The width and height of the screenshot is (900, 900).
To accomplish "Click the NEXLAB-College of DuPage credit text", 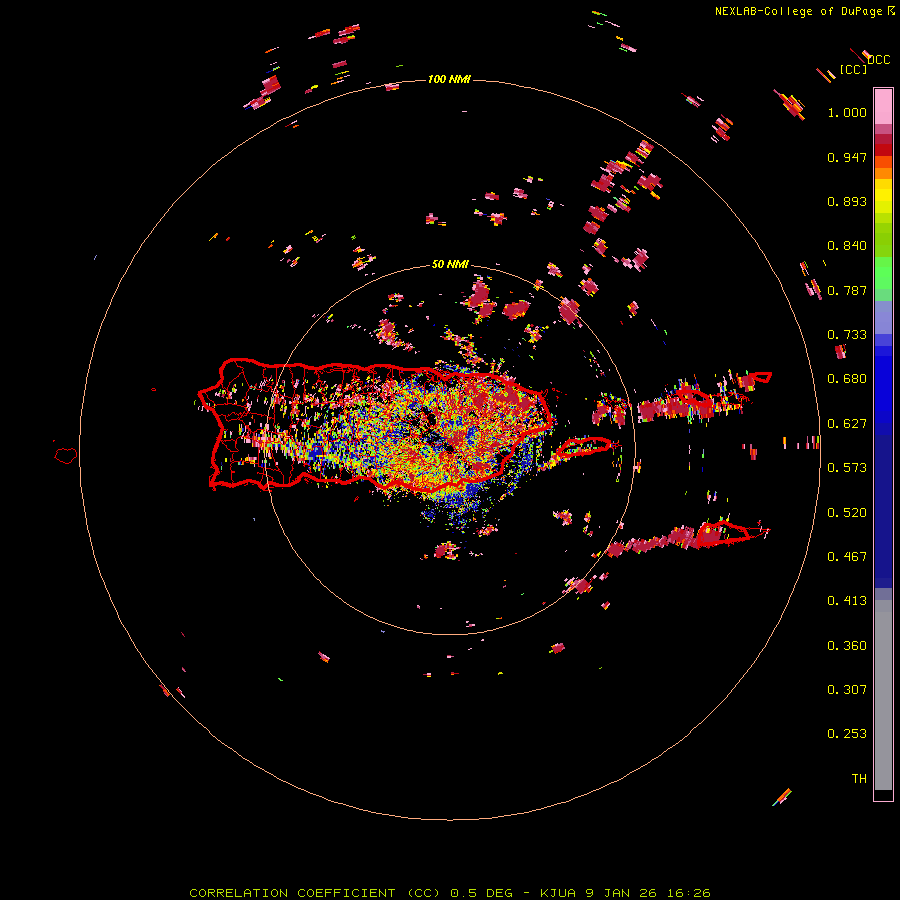I will pyautogui.click(x=798, y=11).
